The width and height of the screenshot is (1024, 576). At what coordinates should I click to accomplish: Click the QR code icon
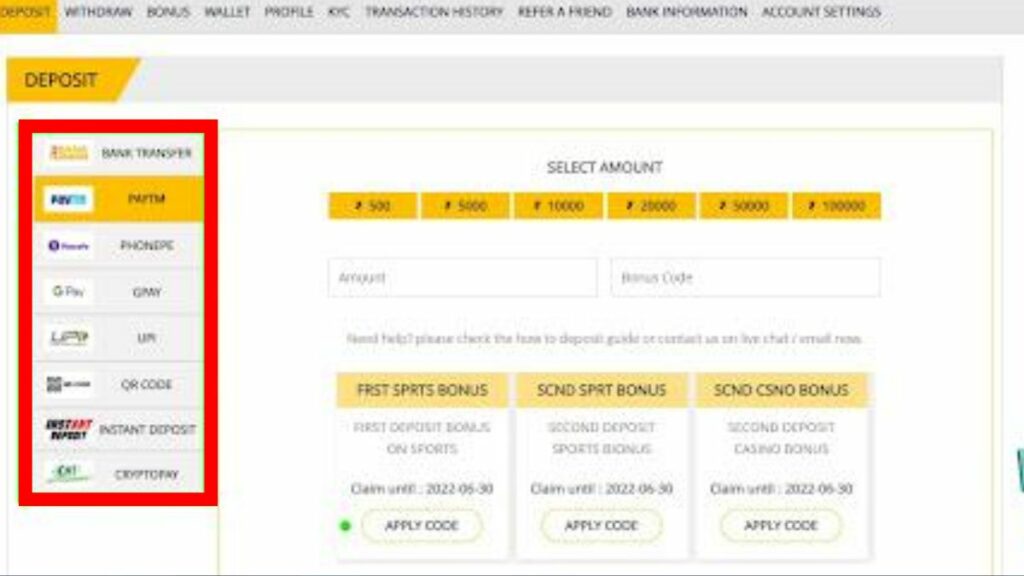click(69, 384)
